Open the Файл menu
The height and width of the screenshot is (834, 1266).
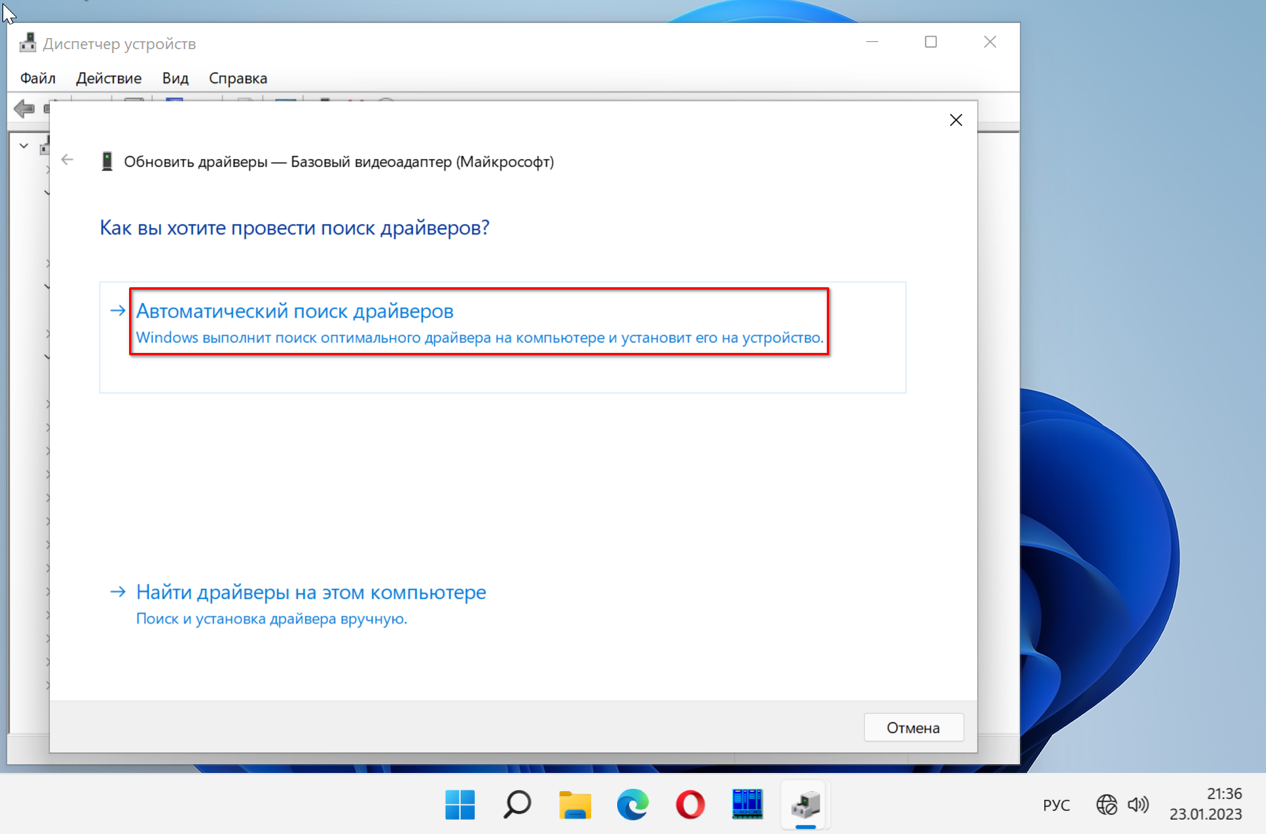(38, 78)
